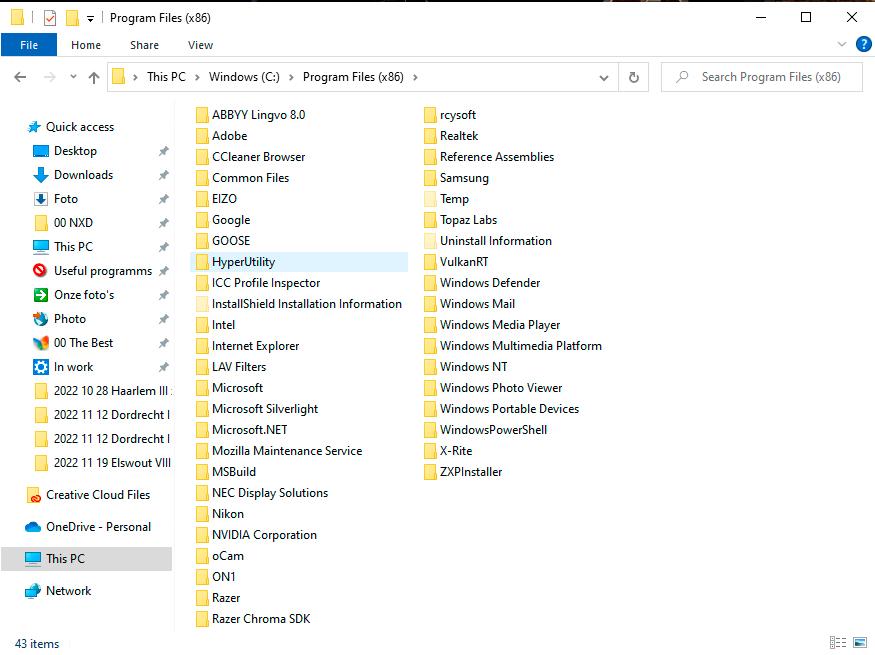Select the Downloads arrow icon in sidebar
875x655 pixels.
pos(41,175)
